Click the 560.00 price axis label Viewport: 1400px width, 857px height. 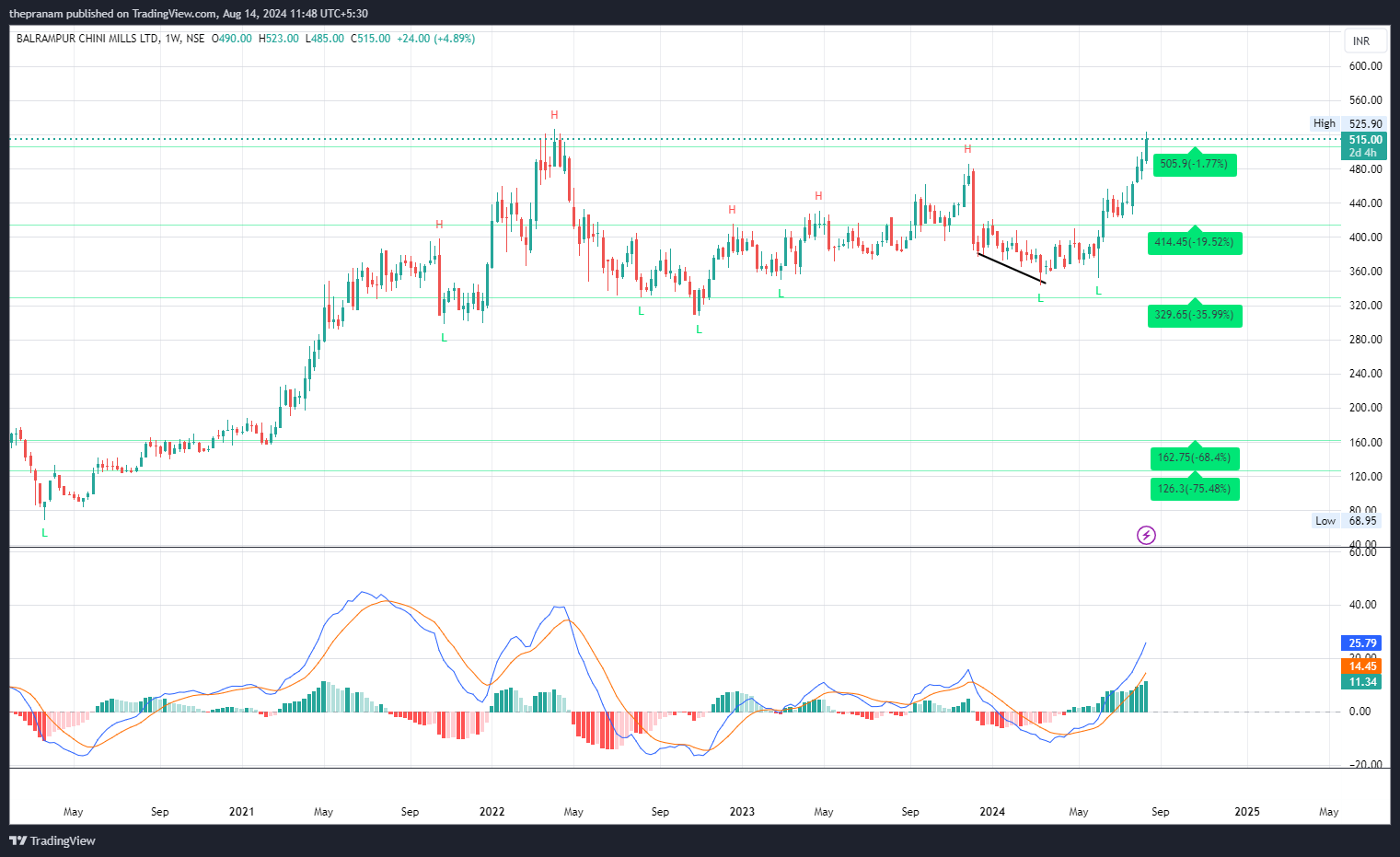point(1365,100)
